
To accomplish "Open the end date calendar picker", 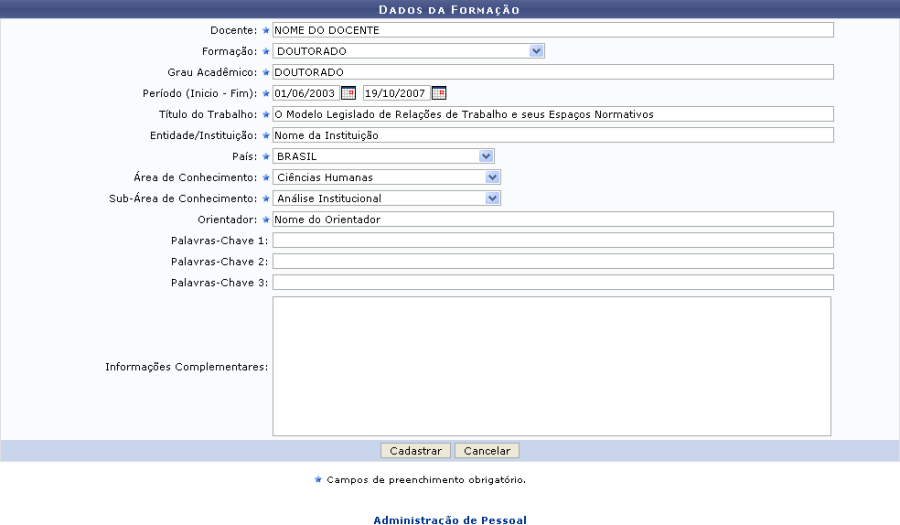I will [438, 93].
